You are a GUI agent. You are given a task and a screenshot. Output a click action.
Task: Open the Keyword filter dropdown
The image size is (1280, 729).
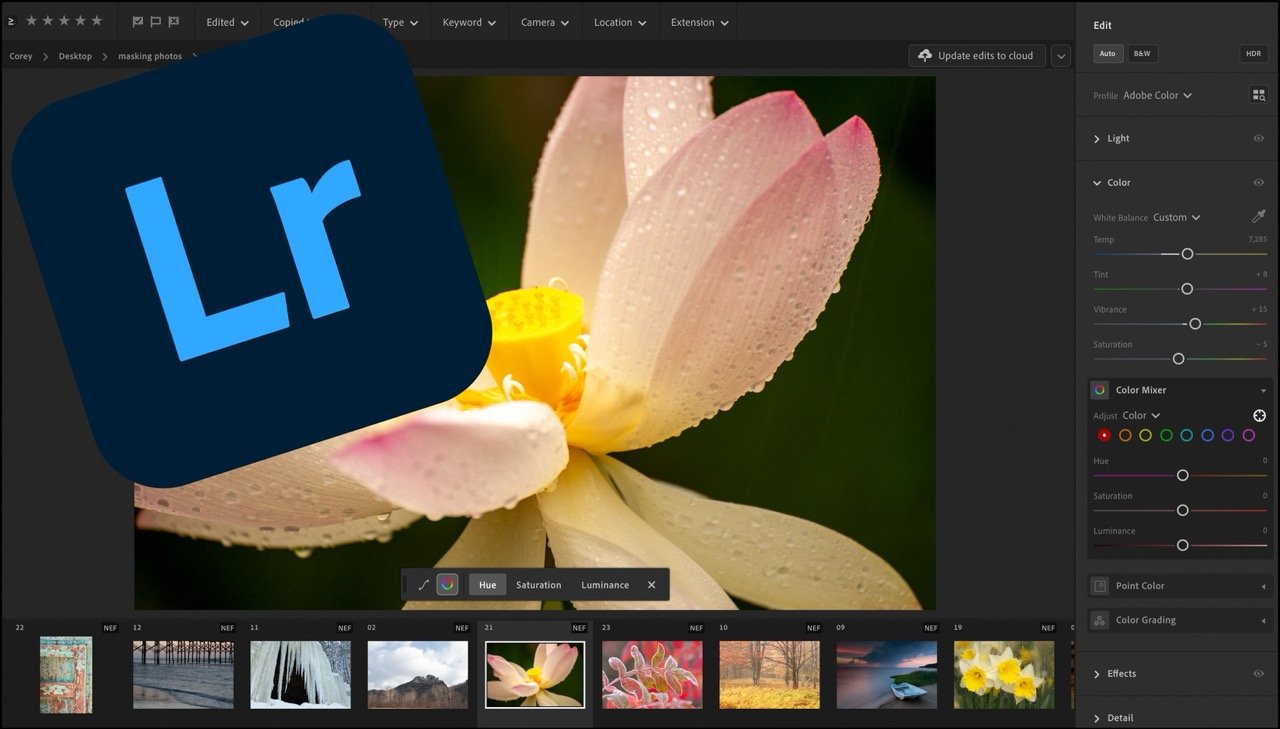(x=469, y=22)
